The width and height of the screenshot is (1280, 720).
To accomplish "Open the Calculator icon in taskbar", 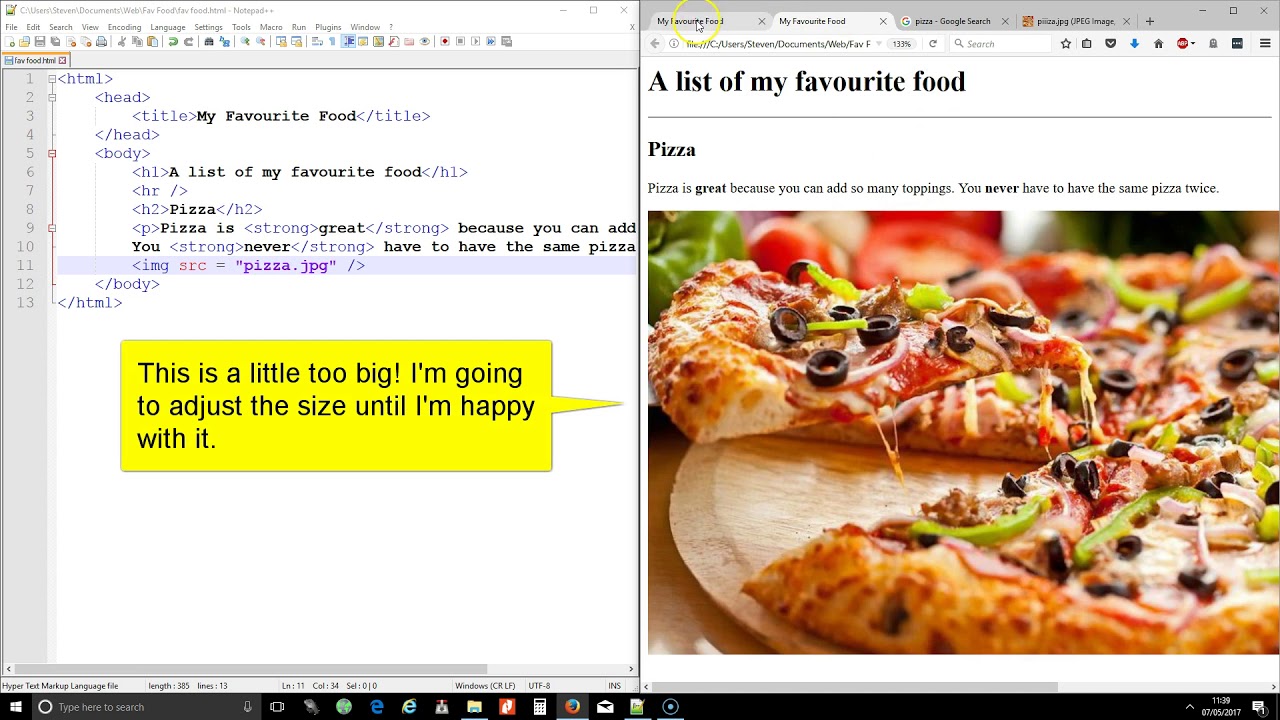I will (539, 707).
